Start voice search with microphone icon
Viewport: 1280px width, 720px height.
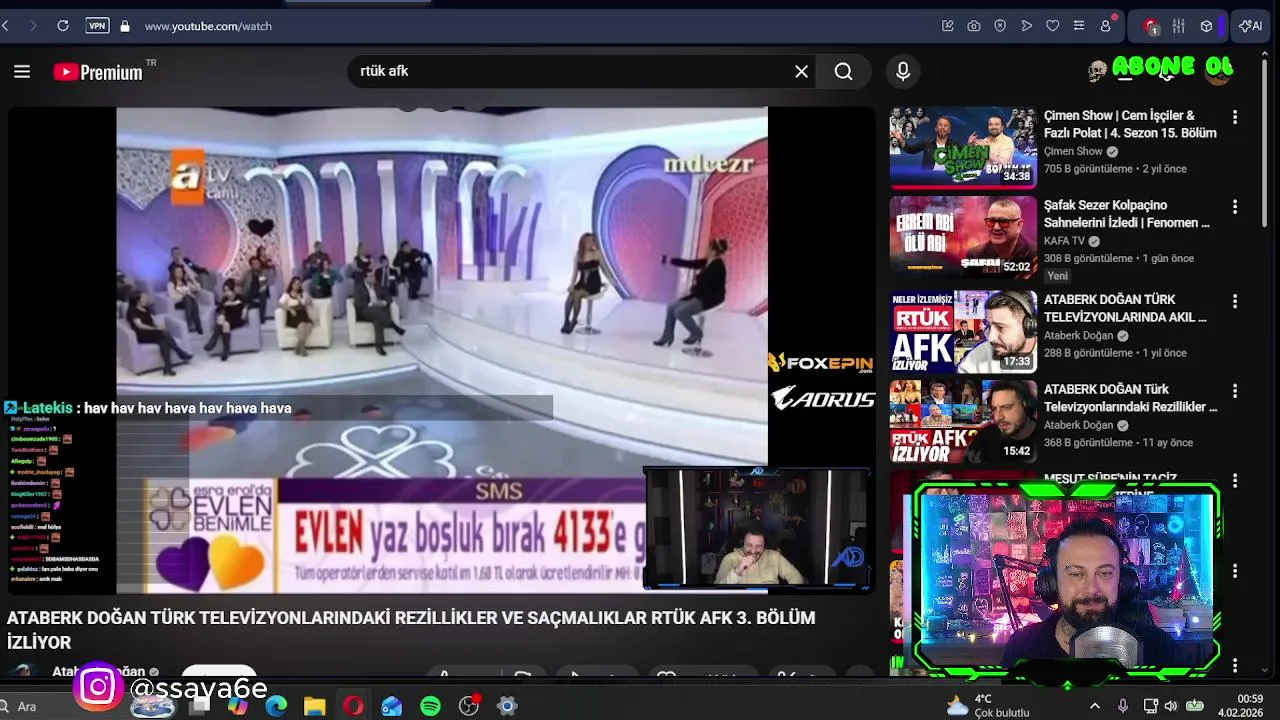click(903, 71)
